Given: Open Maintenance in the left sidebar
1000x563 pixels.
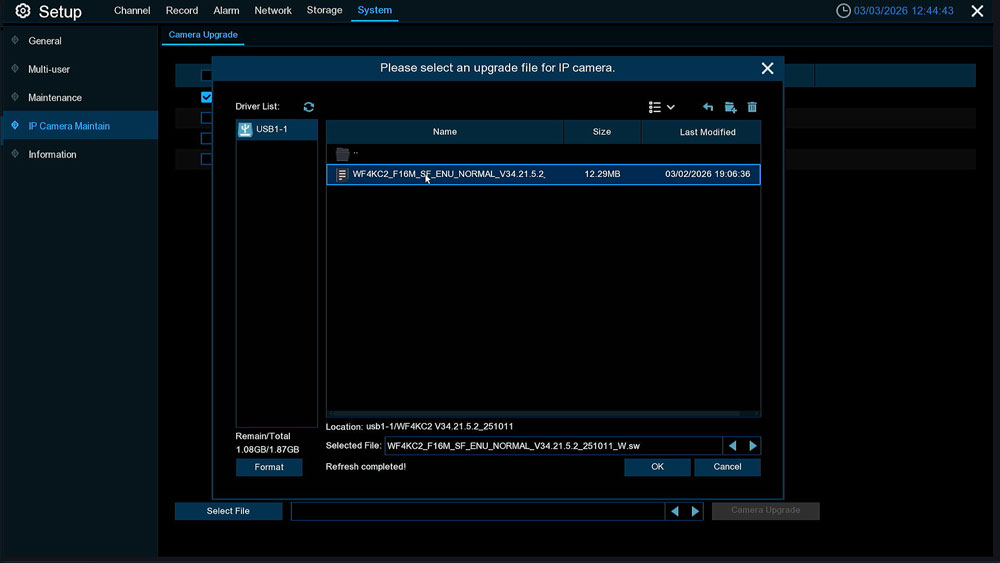Looking at the screenshot, I should 55,98.
